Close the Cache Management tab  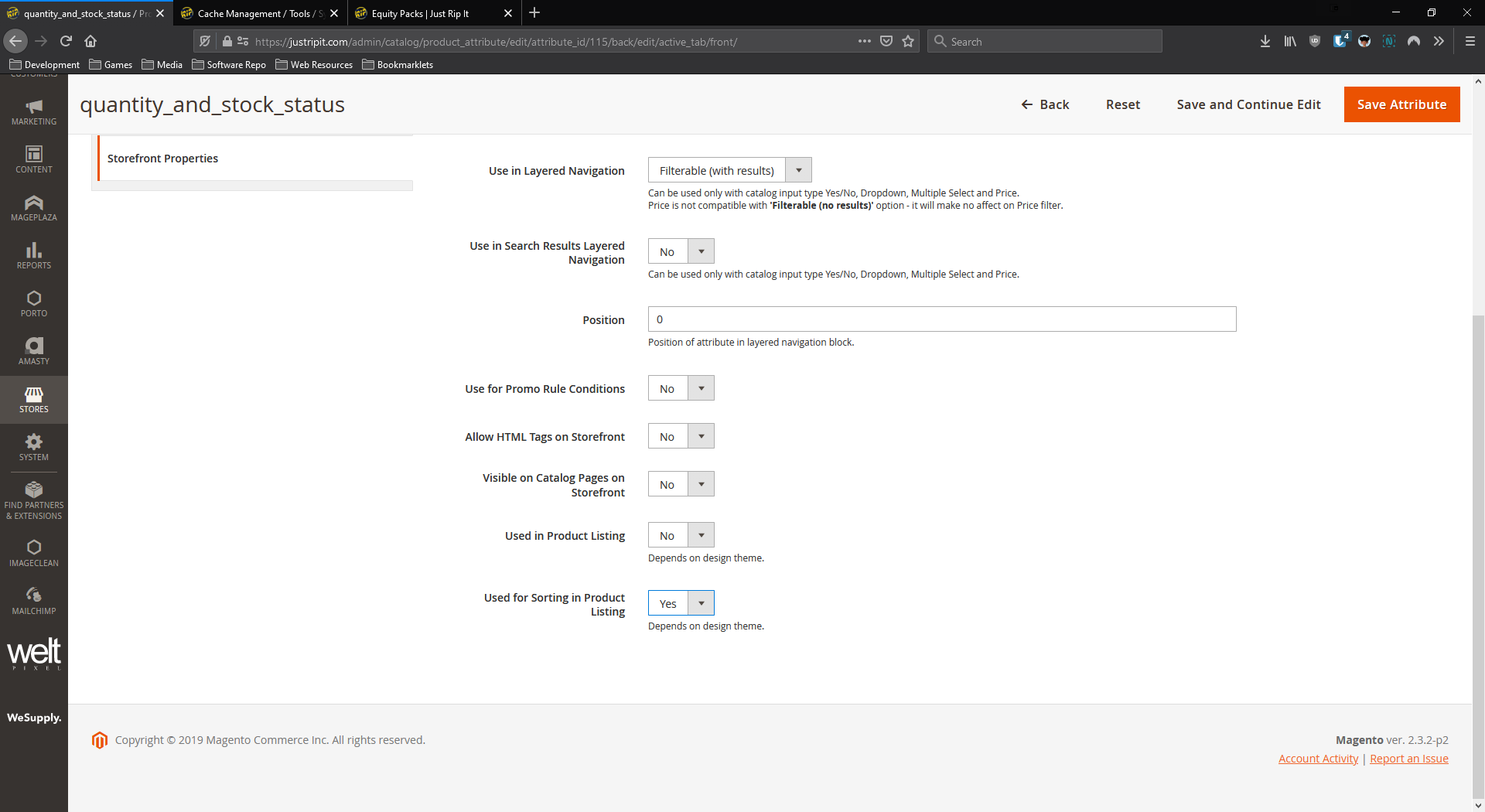pos(334,13)
